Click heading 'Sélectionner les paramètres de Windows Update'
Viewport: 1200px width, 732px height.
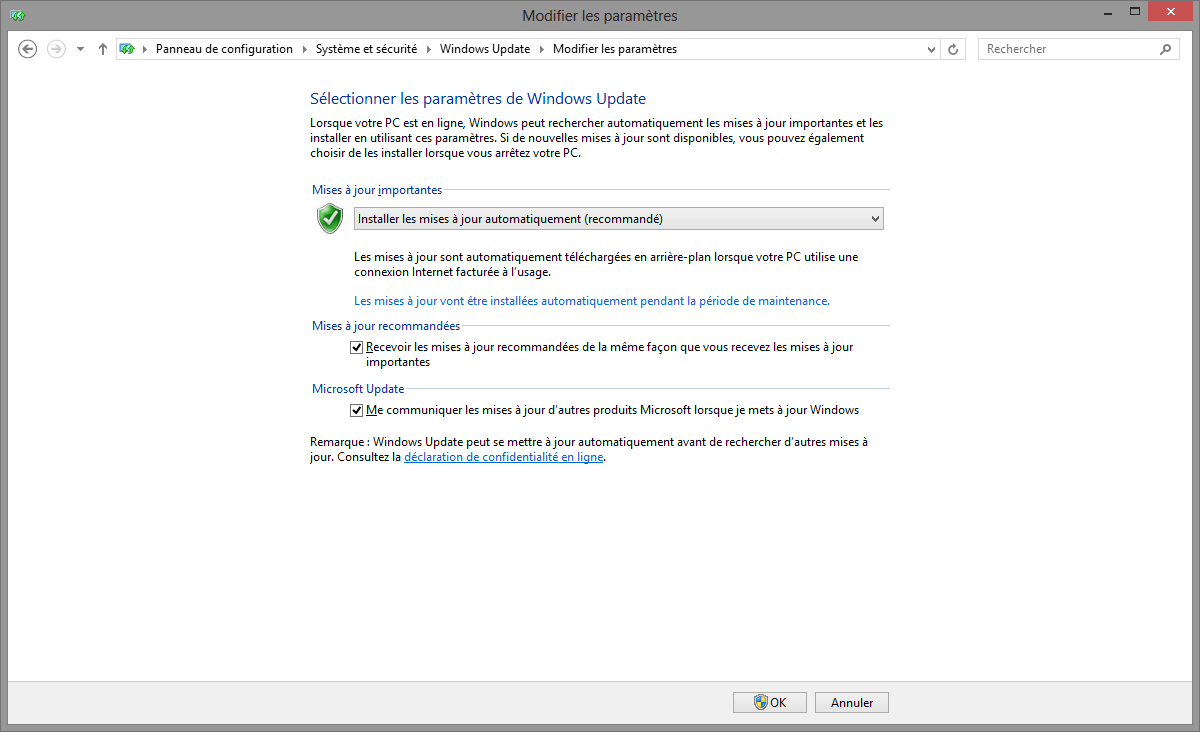tap(478, 98)
